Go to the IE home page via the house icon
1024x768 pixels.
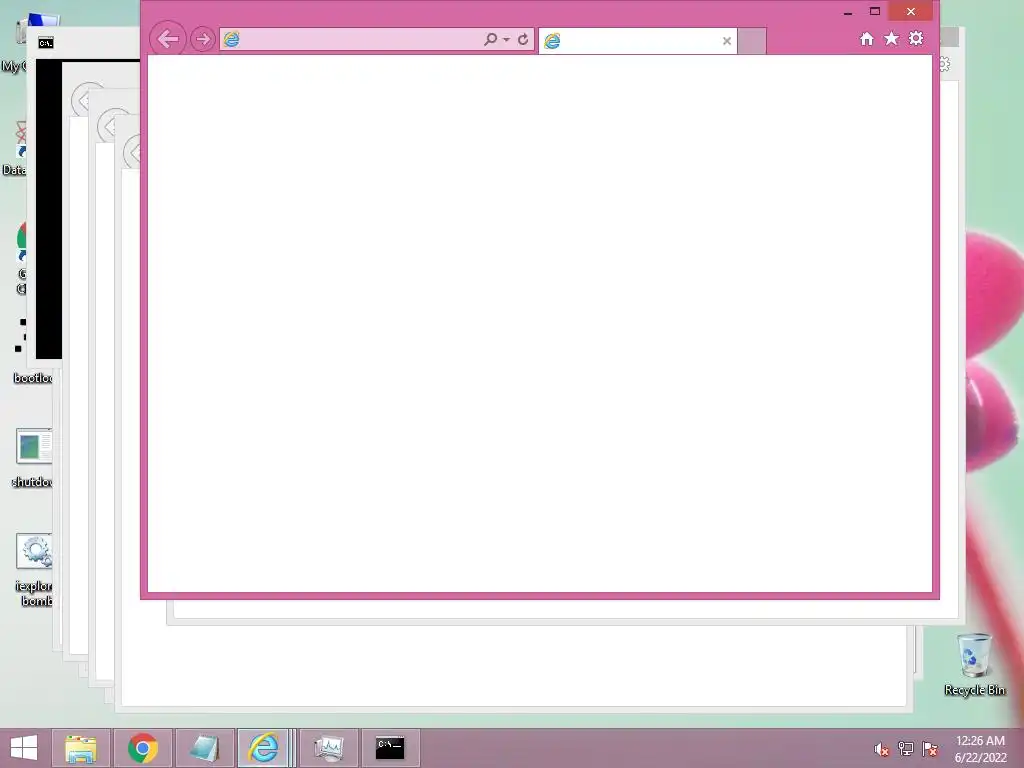(867, 39)
